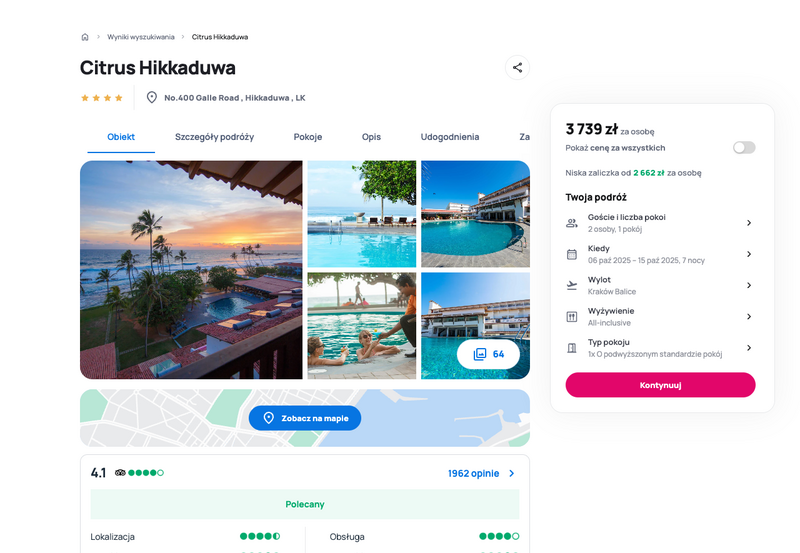This screenshot has width=800, height=553.
Task: Click the location pin next to address
Action: 152,97
